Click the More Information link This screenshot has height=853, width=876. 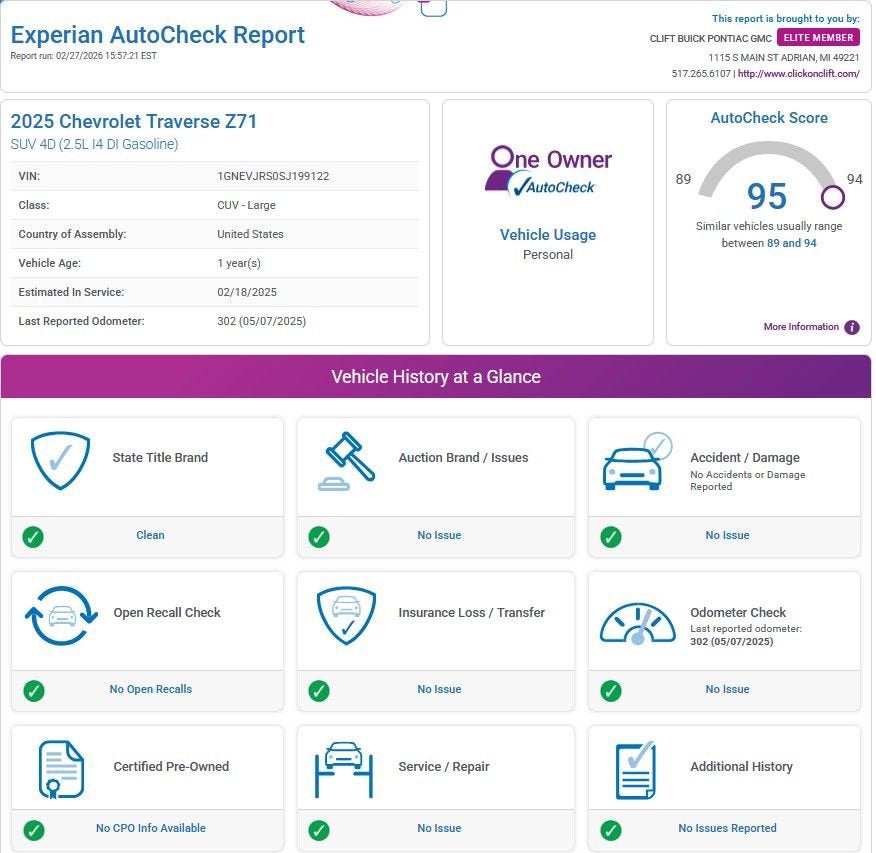click(x=800, y=327)
